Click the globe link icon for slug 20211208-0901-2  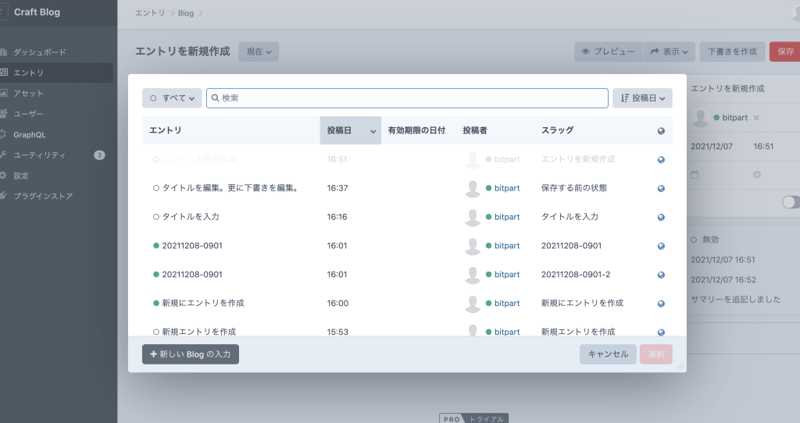[660, 274]
